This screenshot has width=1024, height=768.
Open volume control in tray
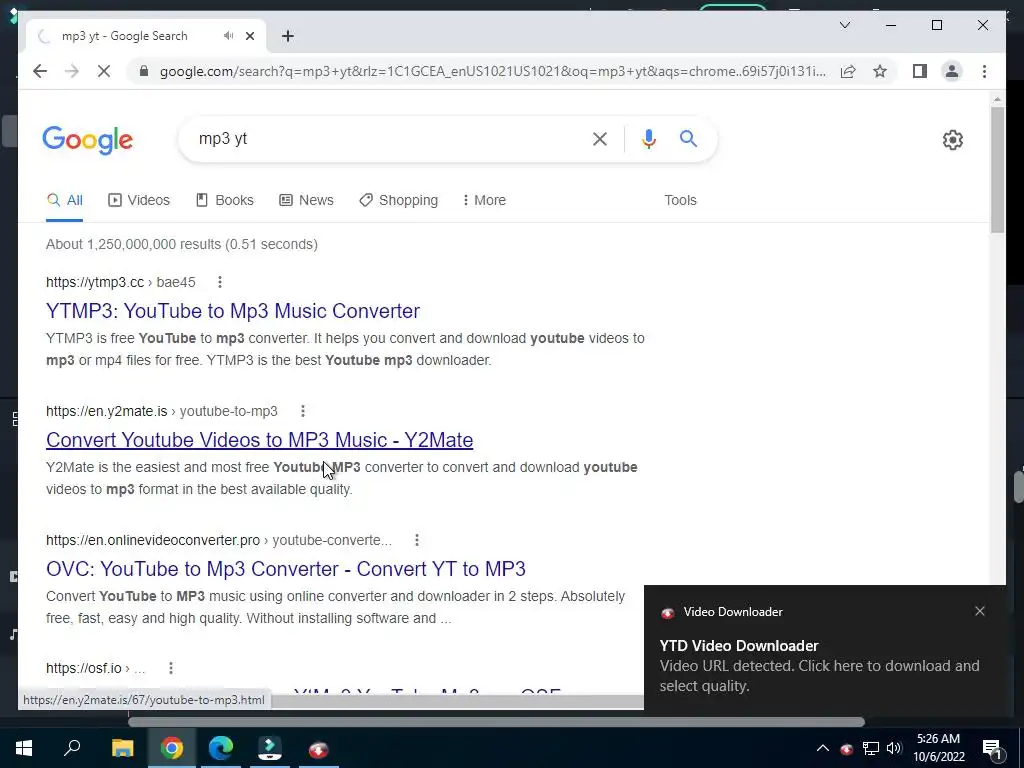click(894, 748)
